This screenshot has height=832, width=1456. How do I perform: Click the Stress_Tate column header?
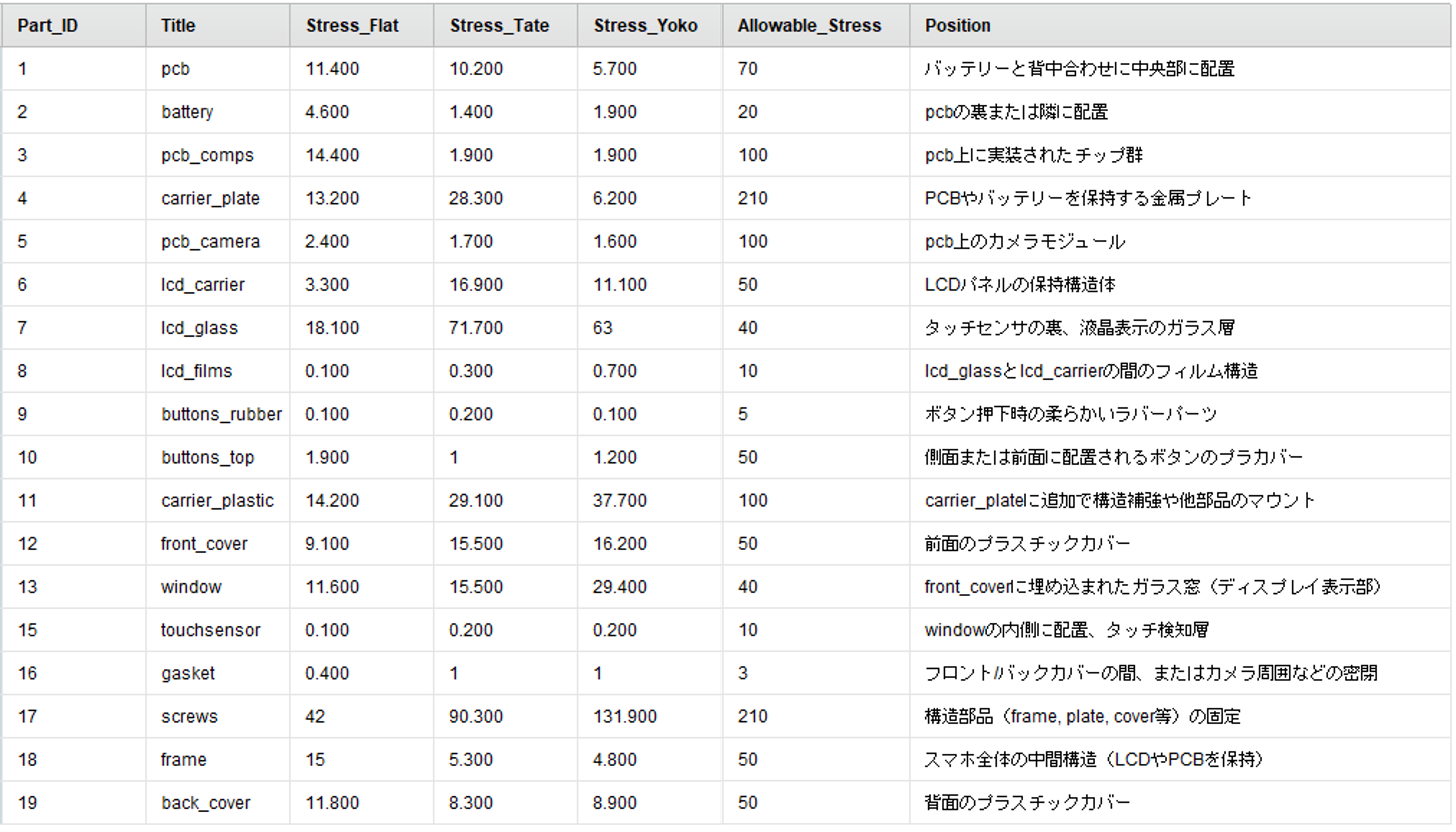[505, 25]
